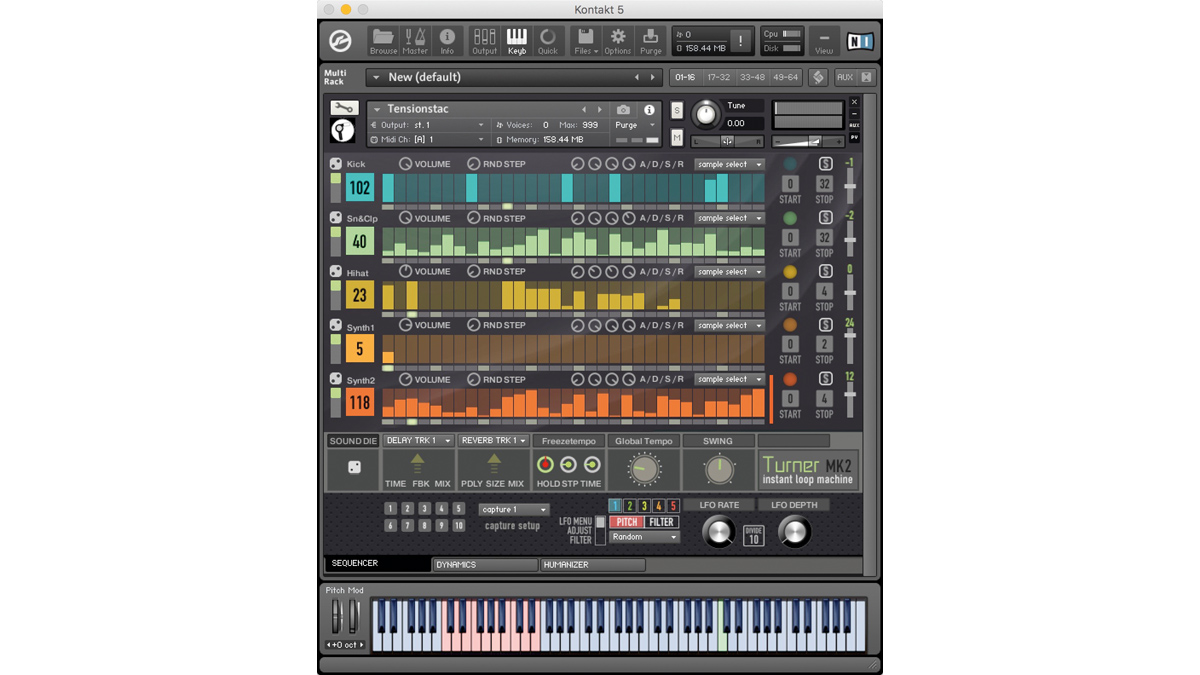Open the Output mixer section
This screenshot has height=675, width=1200.
pyautogui.click(x=484, y=41)
